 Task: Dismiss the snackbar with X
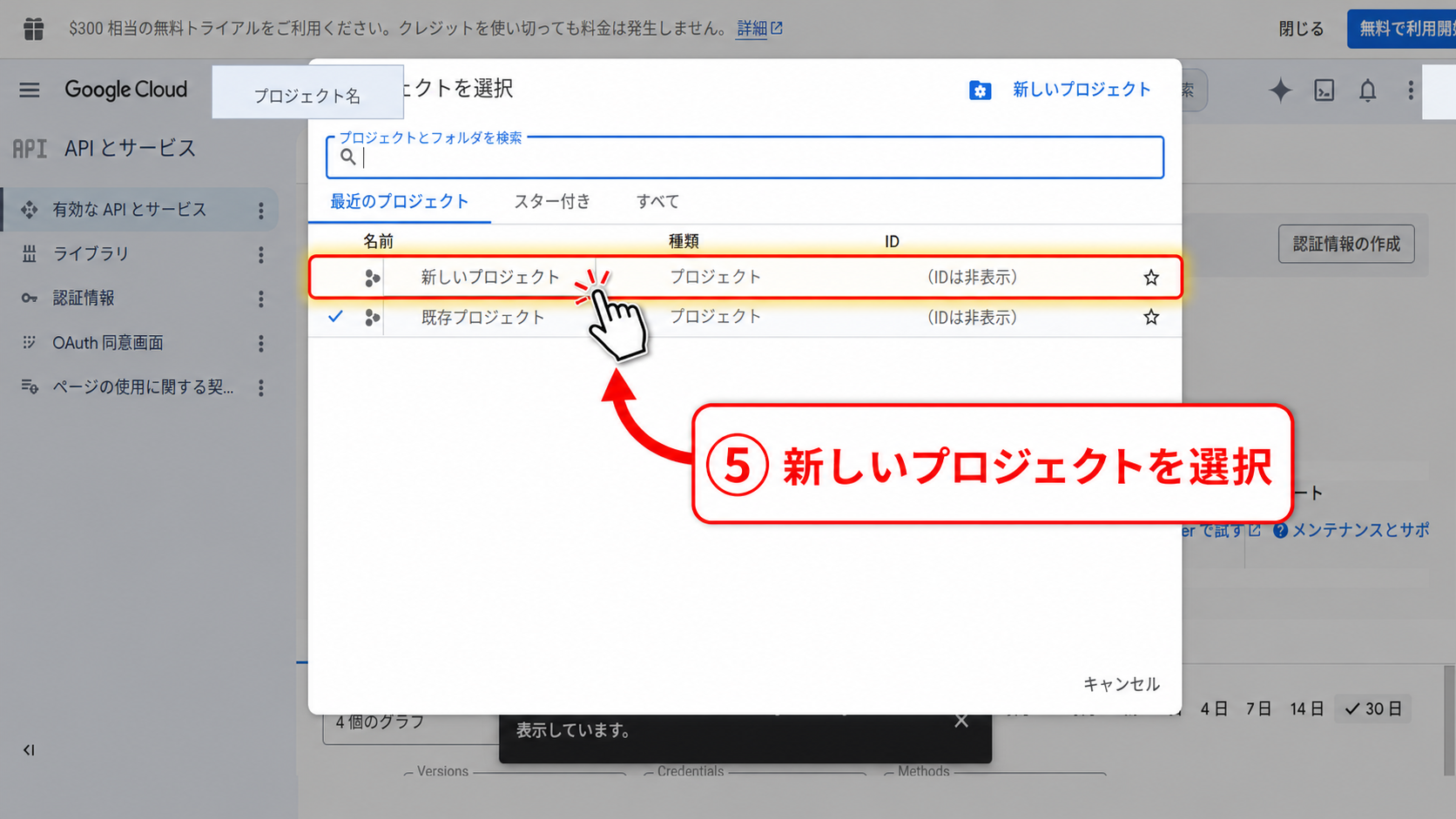961,722
